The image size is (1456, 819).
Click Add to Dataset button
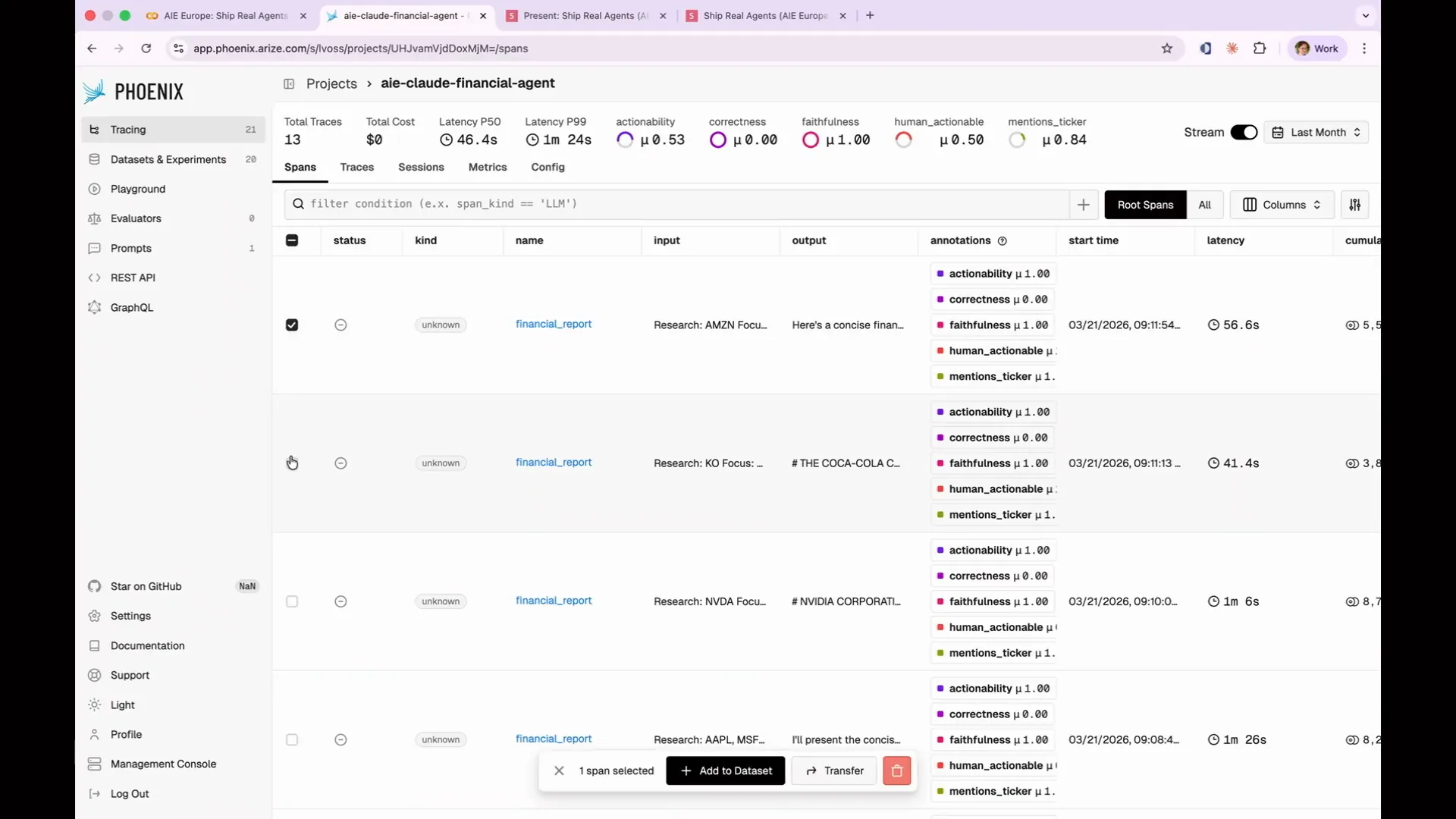coord(726,770)
